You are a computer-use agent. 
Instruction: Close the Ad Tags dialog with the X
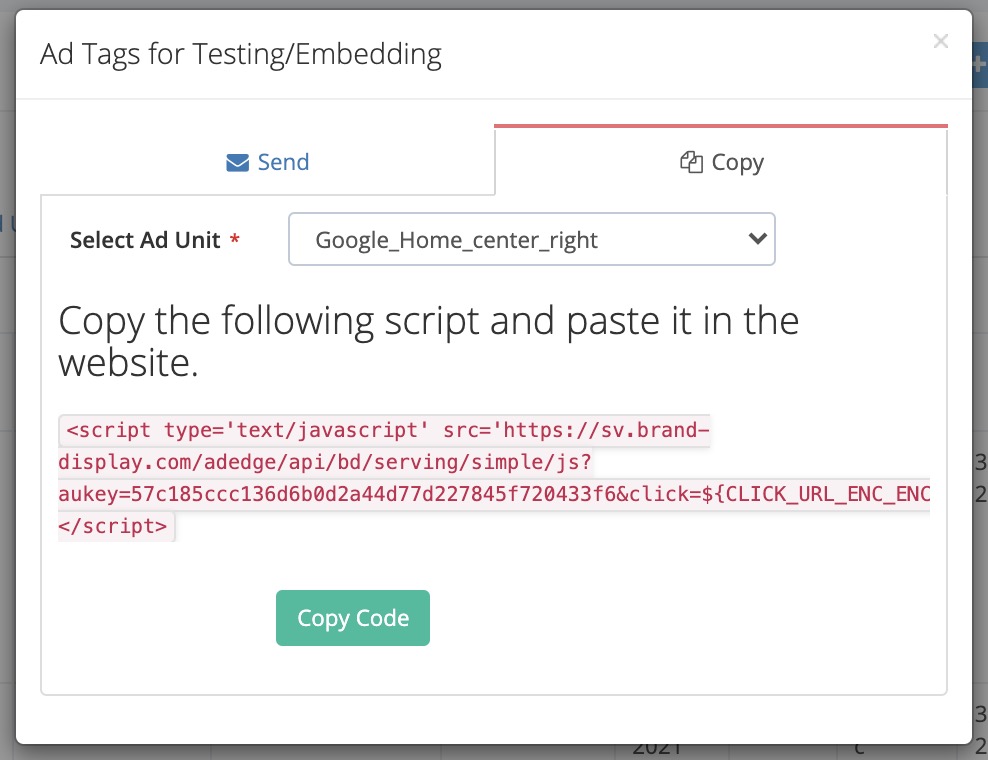(x=940, y=41)
